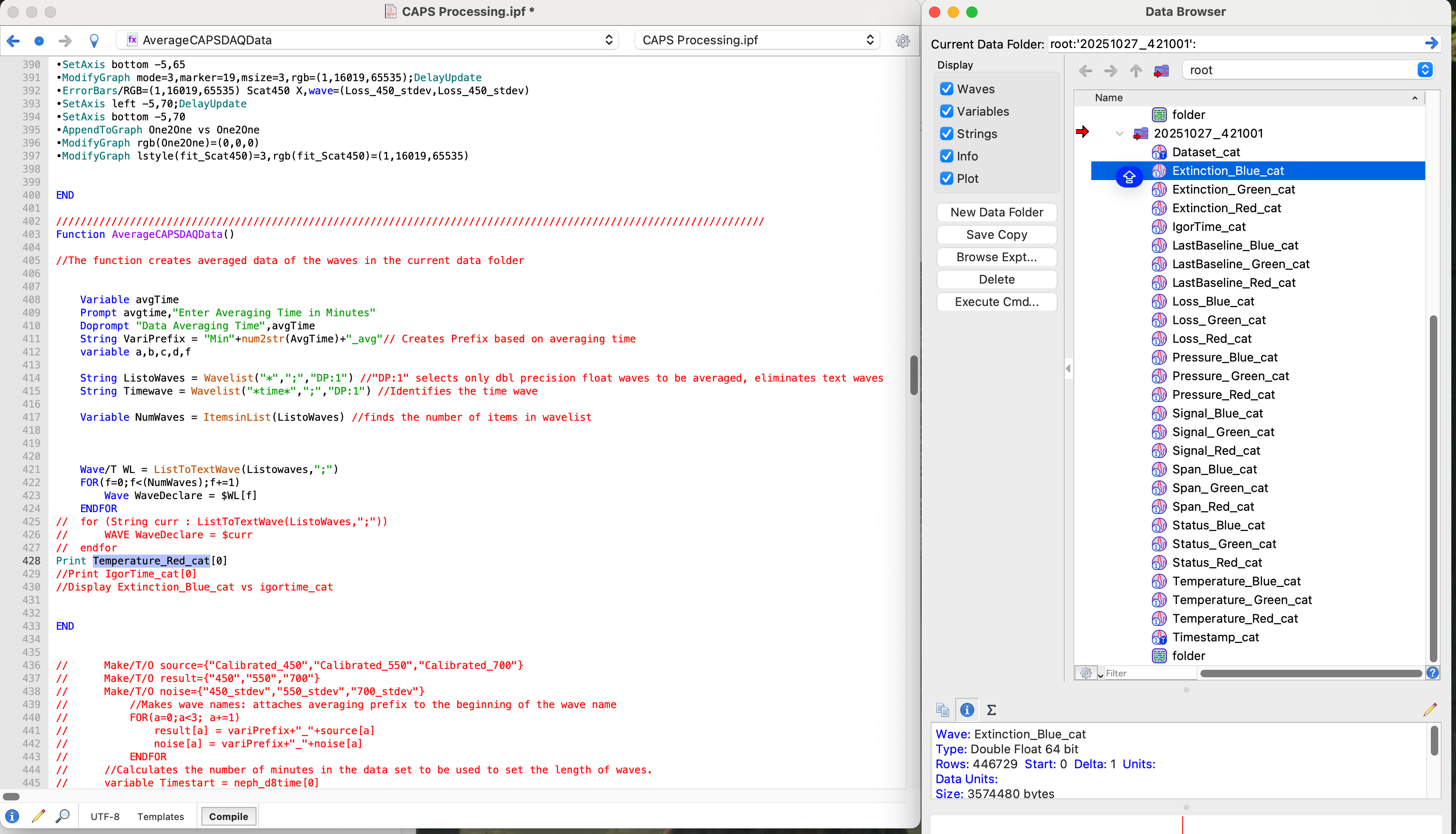Click the back navigation arrow in procedure window
1456x834 pixels.
14,40
